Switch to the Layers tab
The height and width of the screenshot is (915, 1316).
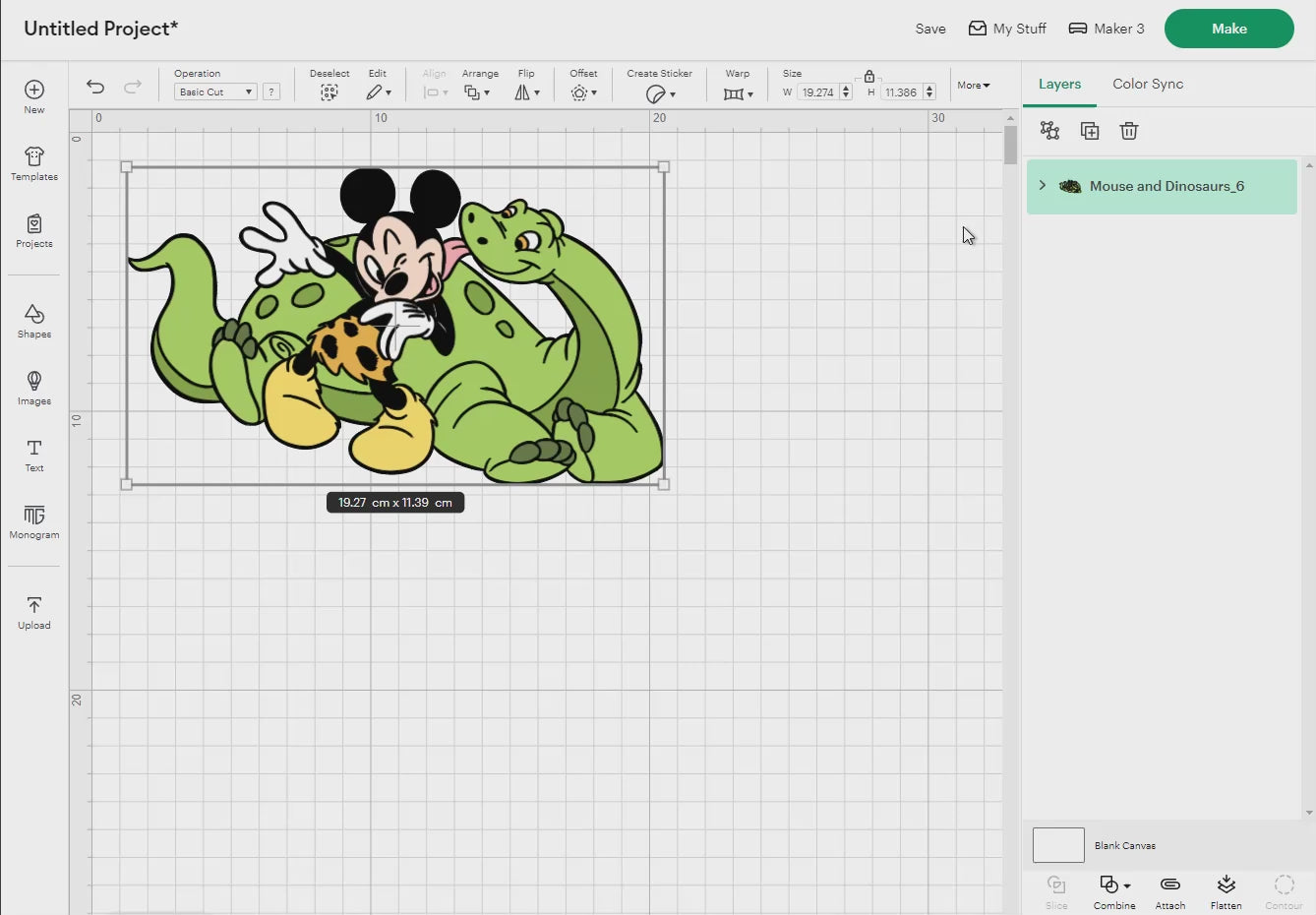(1059, 85)
